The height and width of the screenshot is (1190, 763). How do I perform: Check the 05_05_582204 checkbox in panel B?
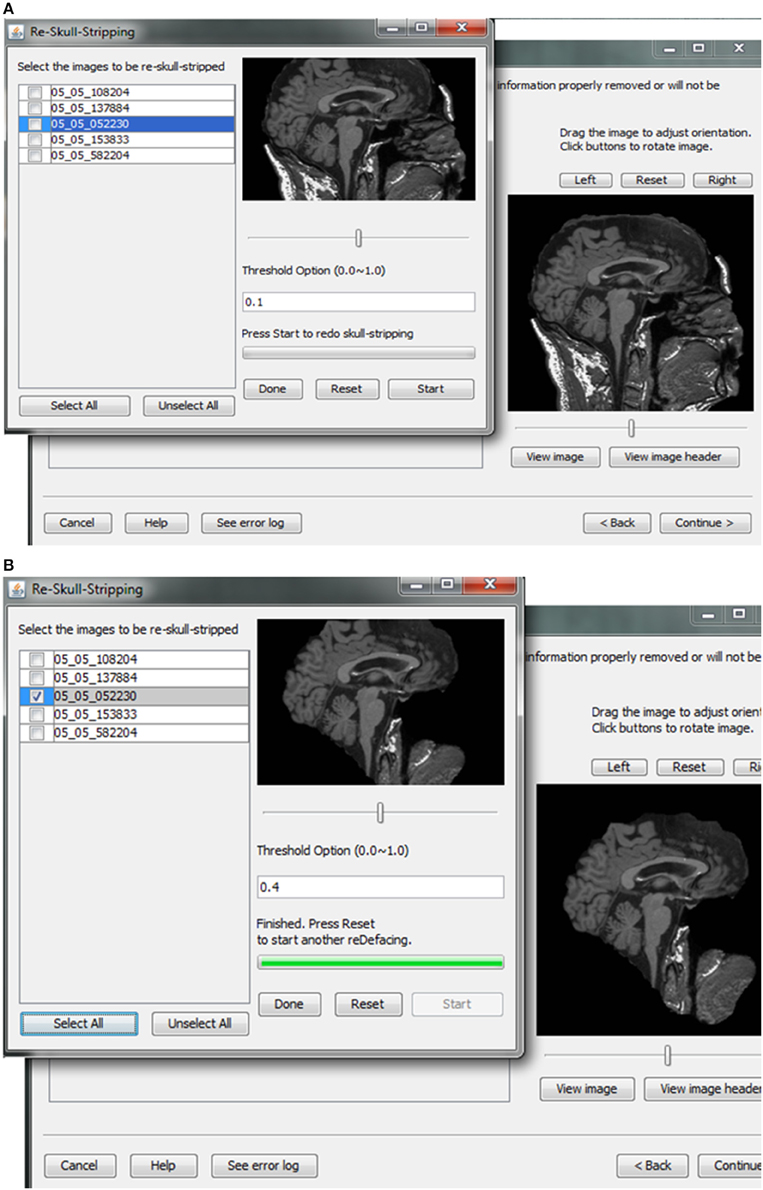click(x=36, y=732)
